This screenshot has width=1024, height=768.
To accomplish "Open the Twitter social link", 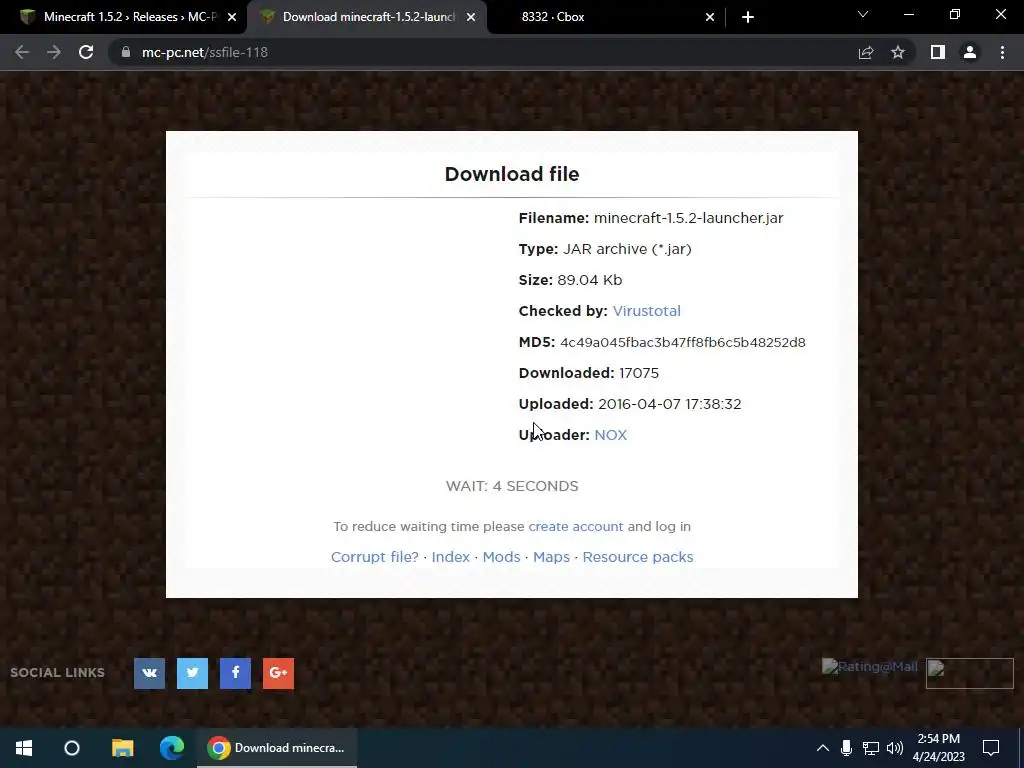I will tap(192, 673).
